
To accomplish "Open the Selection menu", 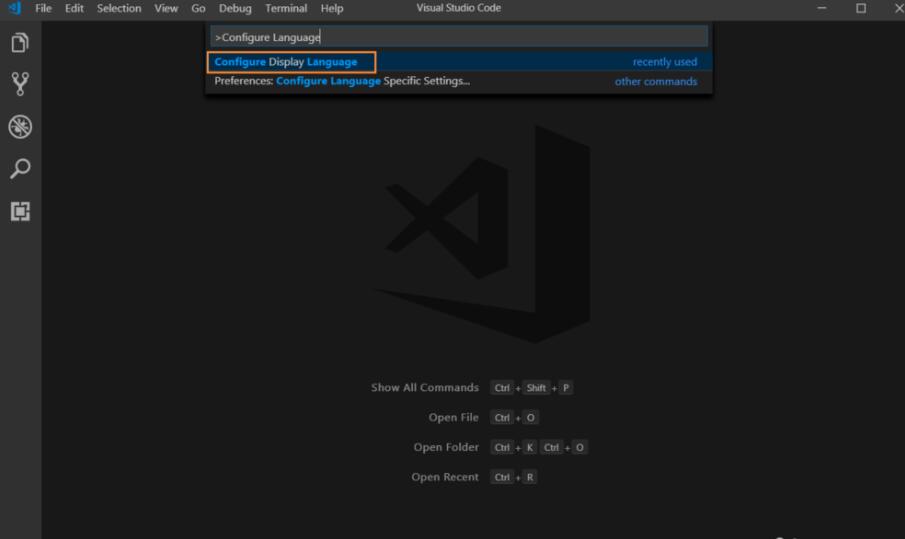I will click(119, 8).
